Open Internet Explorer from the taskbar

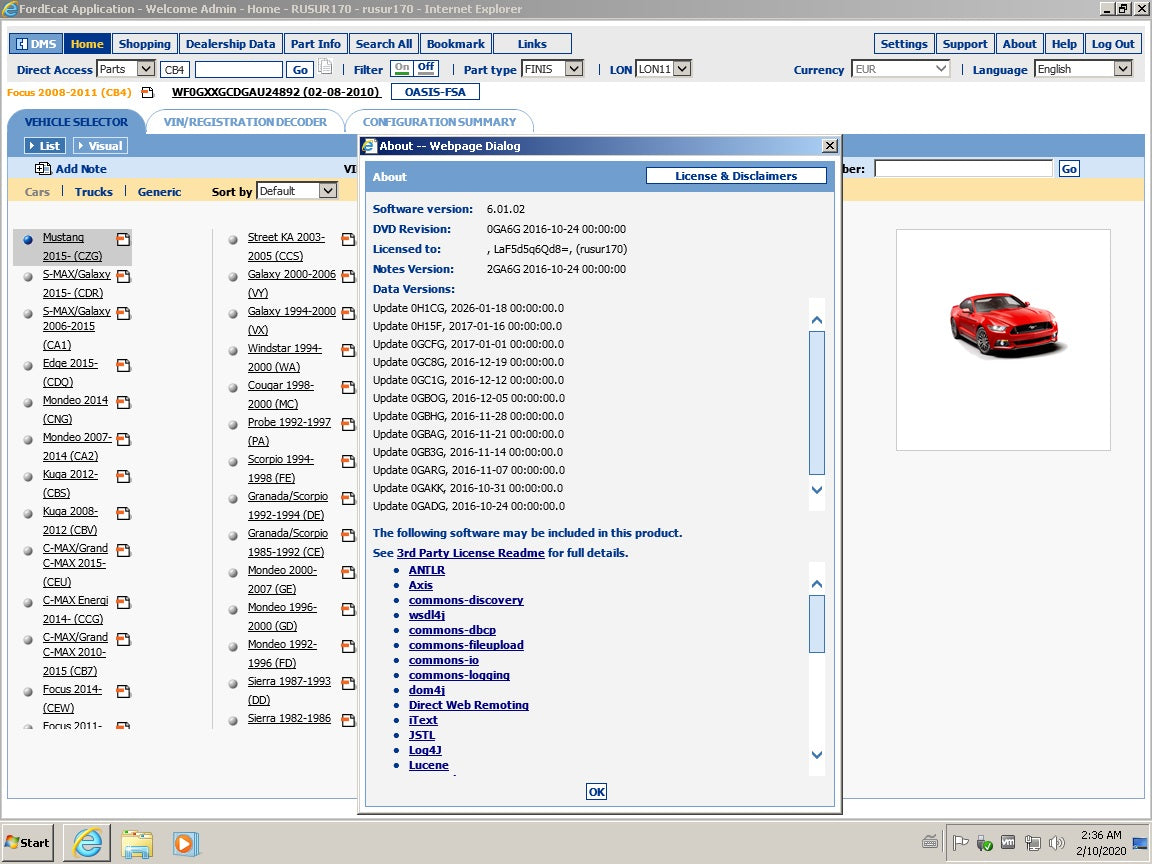(86, 842)
